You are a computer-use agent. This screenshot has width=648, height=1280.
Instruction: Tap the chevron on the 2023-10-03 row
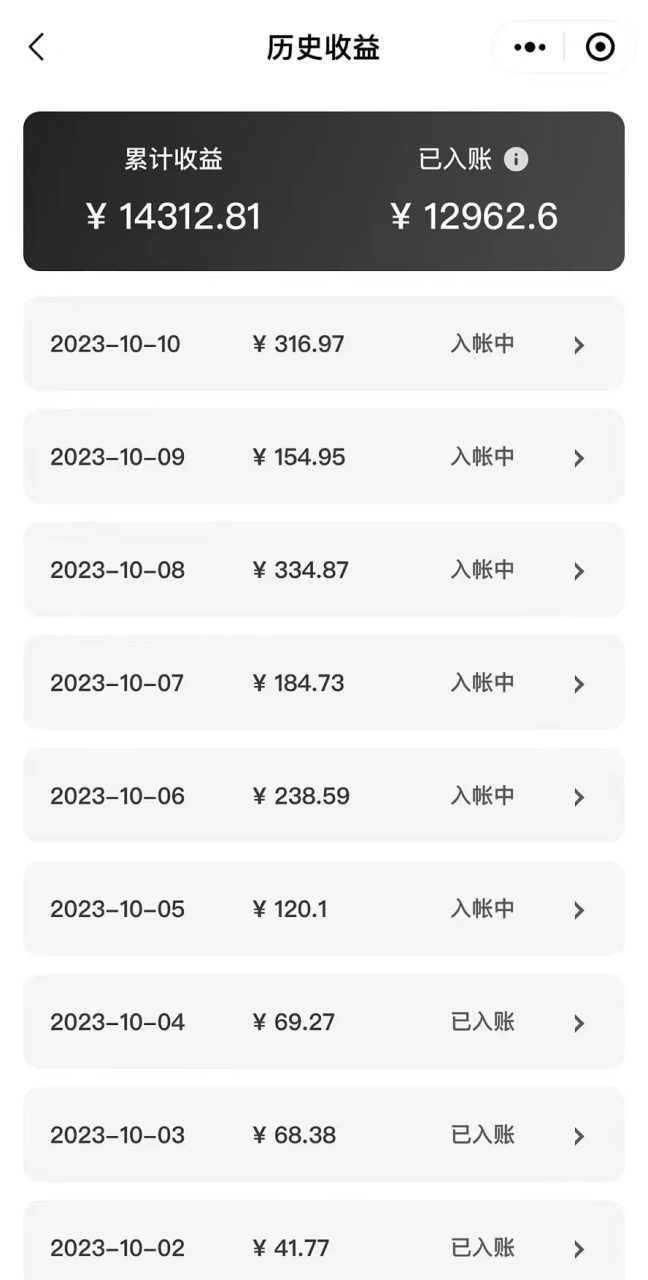579,1136
